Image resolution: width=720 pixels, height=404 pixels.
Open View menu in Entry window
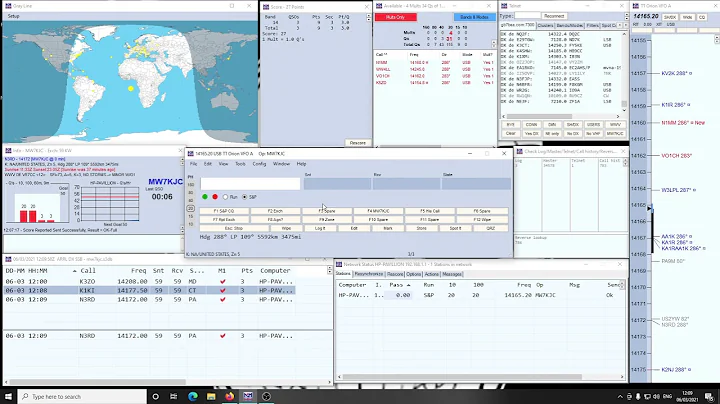[224, 164]
